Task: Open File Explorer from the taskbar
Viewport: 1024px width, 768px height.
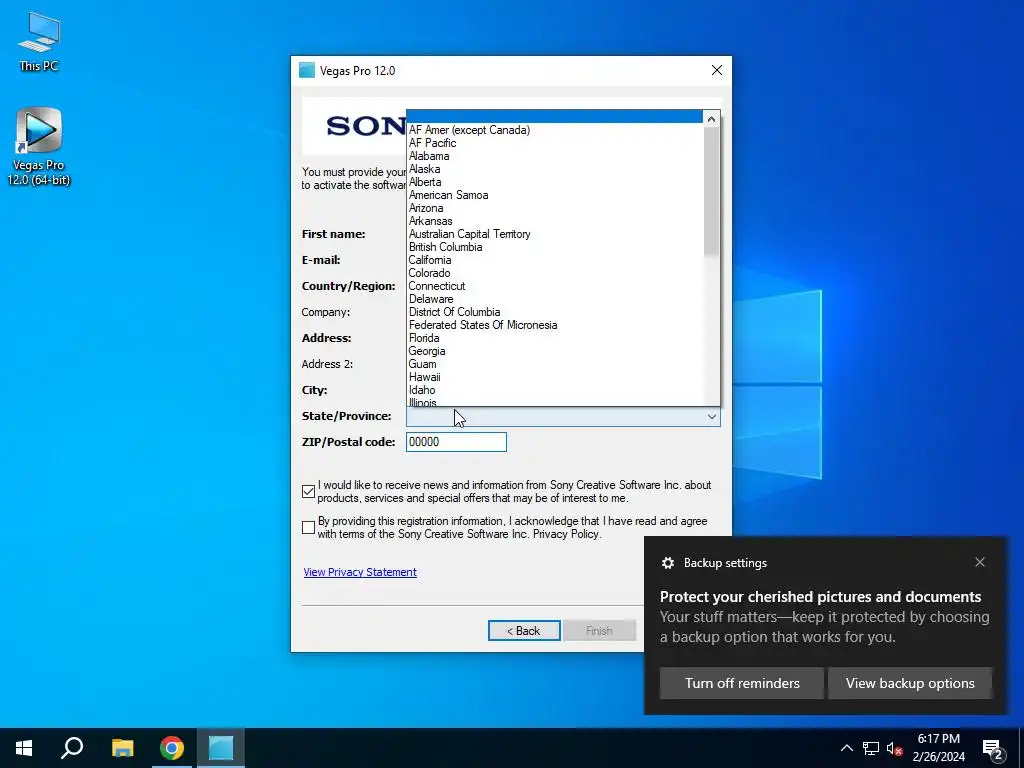Action: [122, 748]
